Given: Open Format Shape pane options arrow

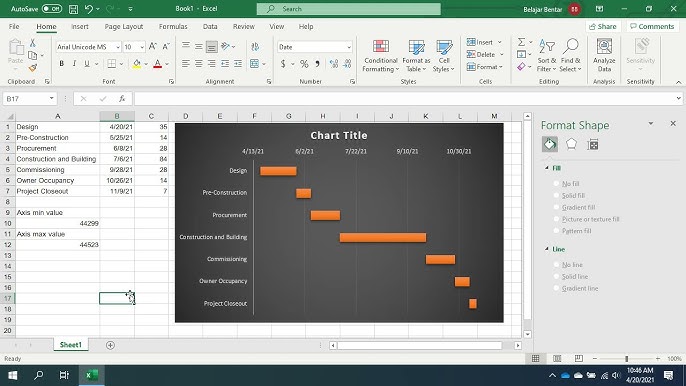Looking at the screenshot, I should pyautogui.click(x=651, y=124).
